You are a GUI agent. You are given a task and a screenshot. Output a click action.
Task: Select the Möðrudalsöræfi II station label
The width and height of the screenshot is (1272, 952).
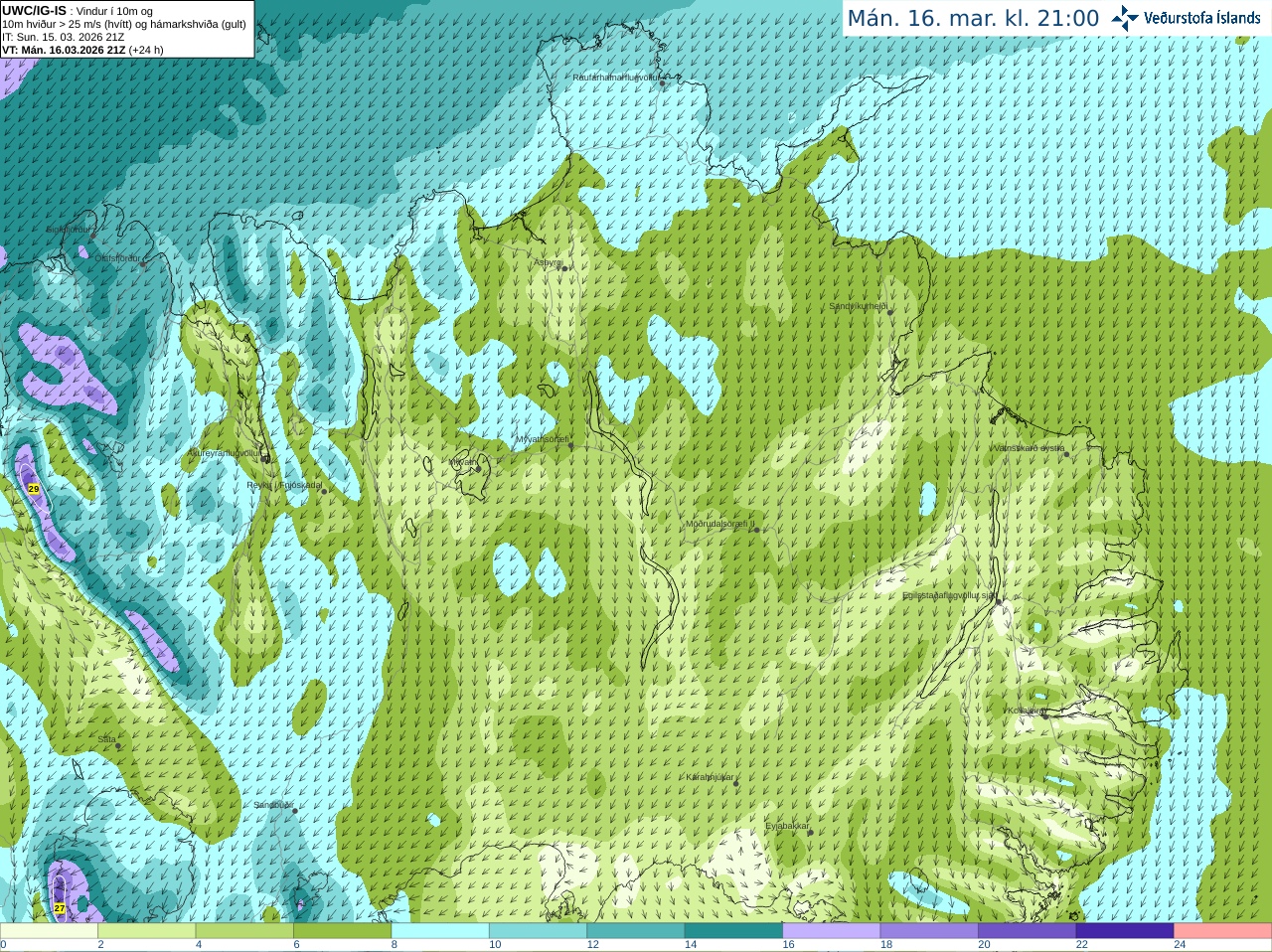click(720, 524)
